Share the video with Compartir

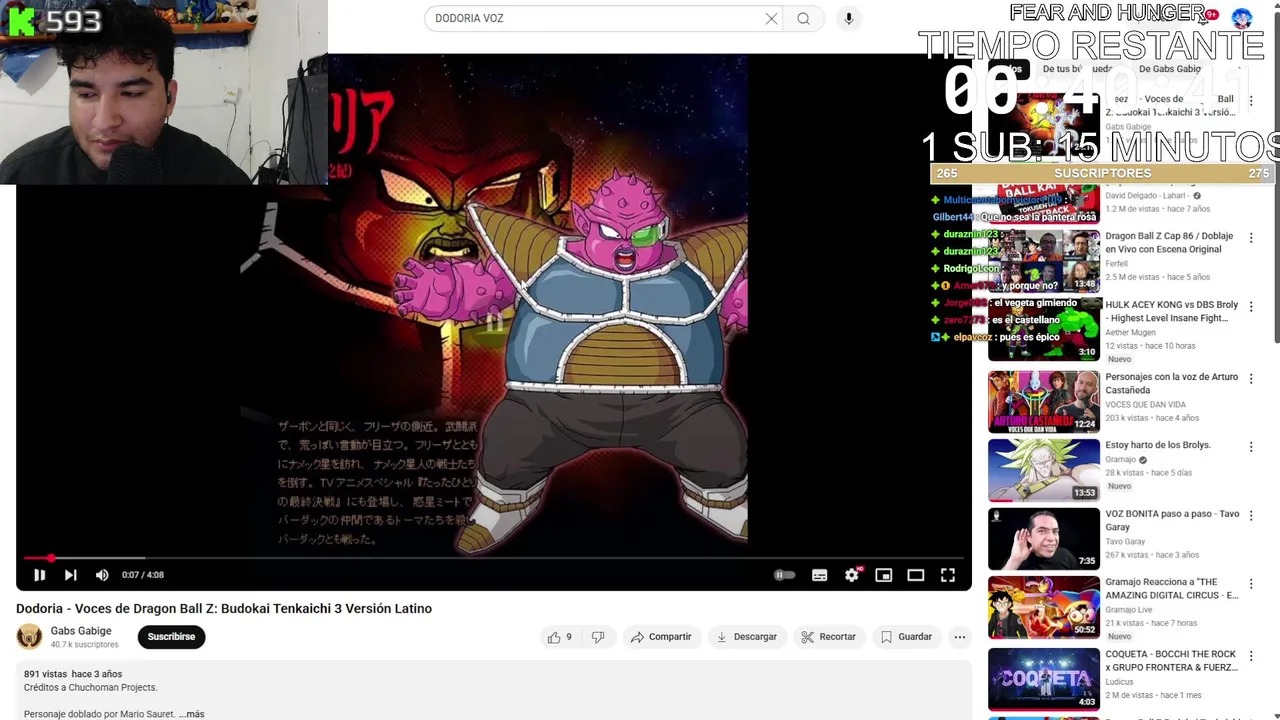(x=661, y=637)
